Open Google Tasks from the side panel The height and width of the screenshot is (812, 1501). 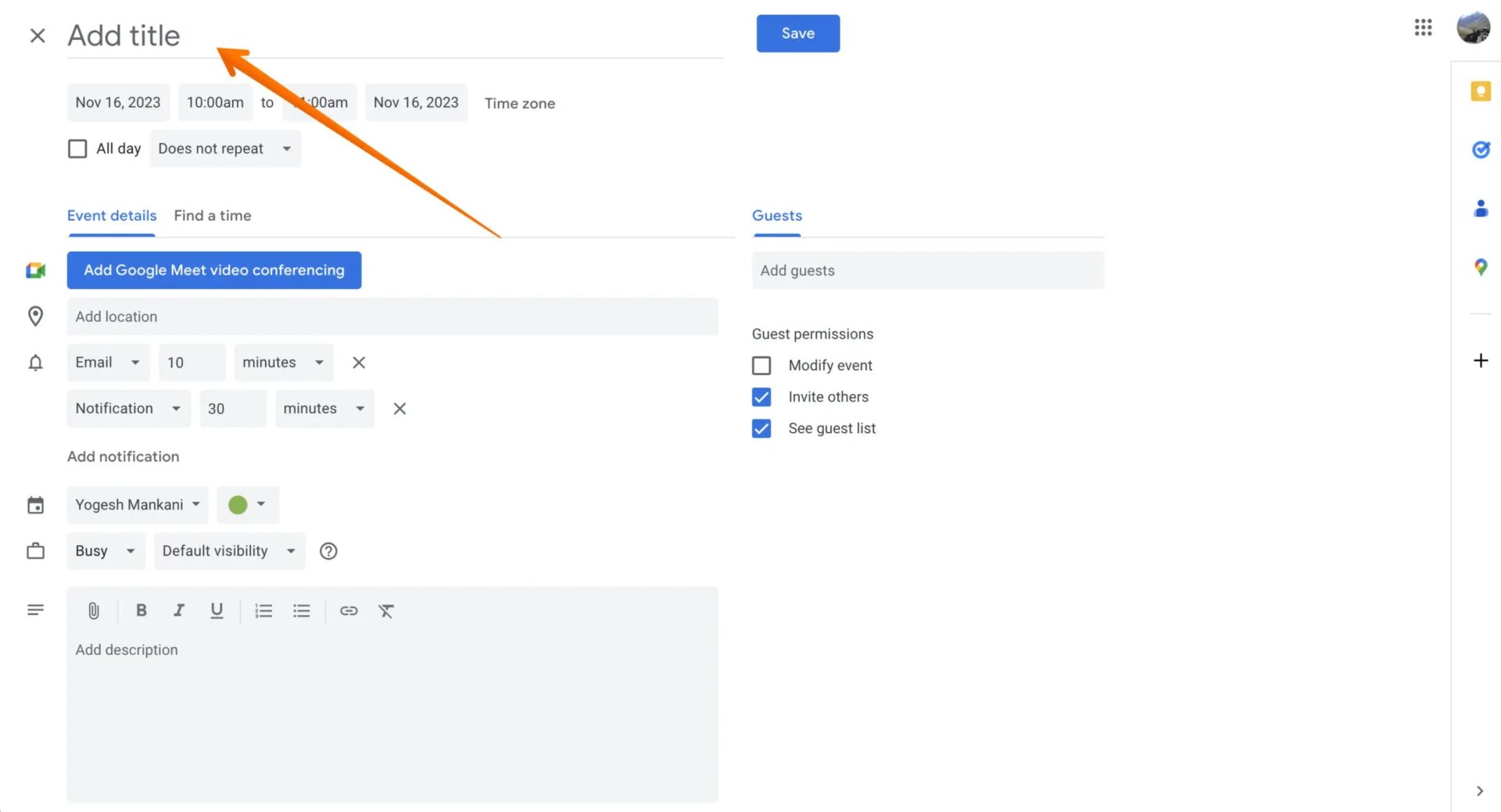click(x=1480, y=149)
